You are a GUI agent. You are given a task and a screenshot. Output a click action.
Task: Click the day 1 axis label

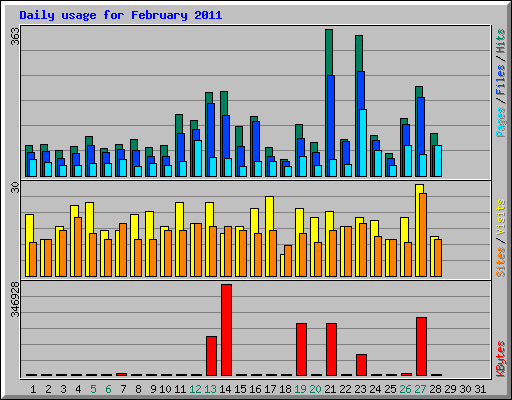[33, 389]
